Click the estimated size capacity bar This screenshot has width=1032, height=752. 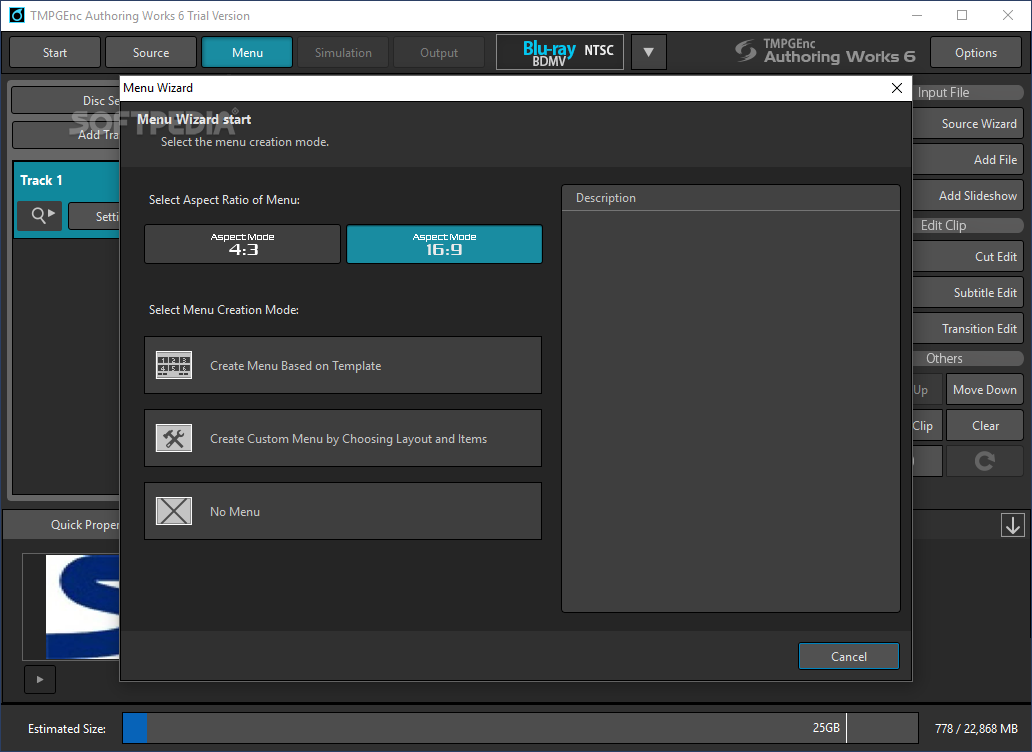[x=520, y=728]
